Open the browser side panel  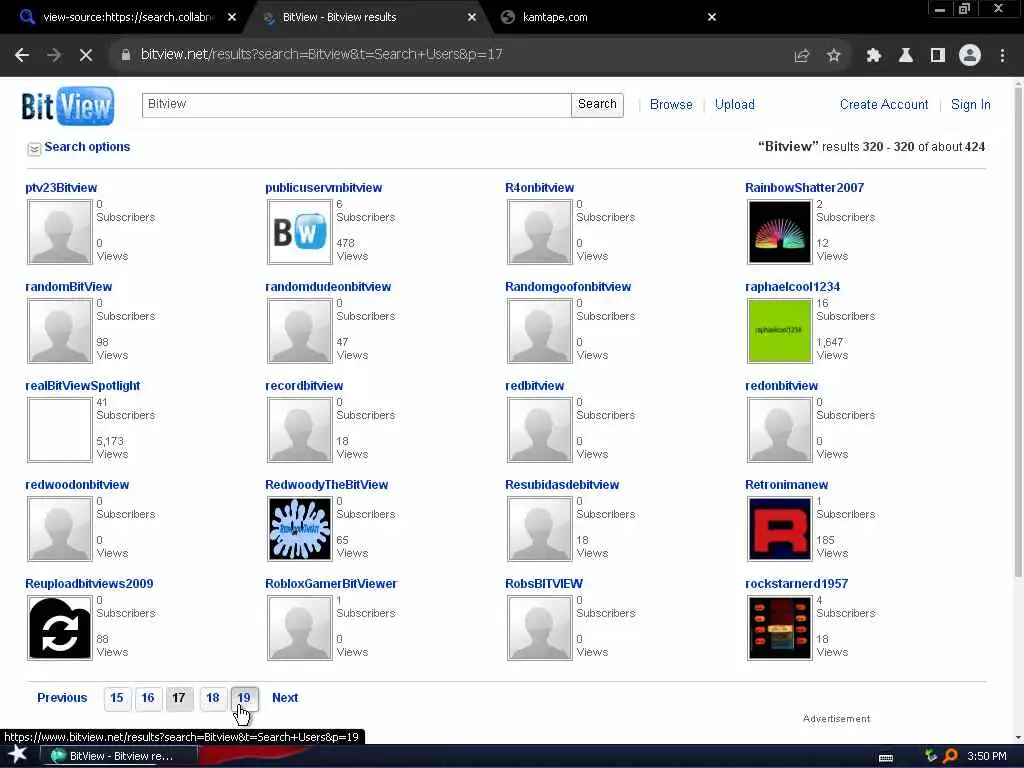938,56
